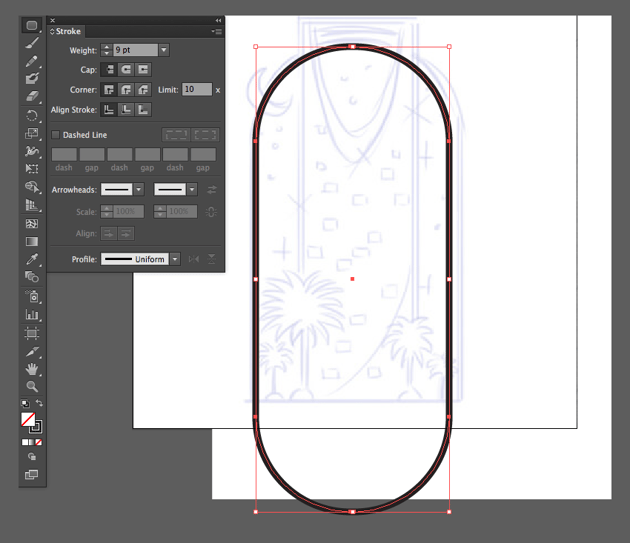Click the center point of selected shape
Screen dimensions: 630x543
(352, 279)
